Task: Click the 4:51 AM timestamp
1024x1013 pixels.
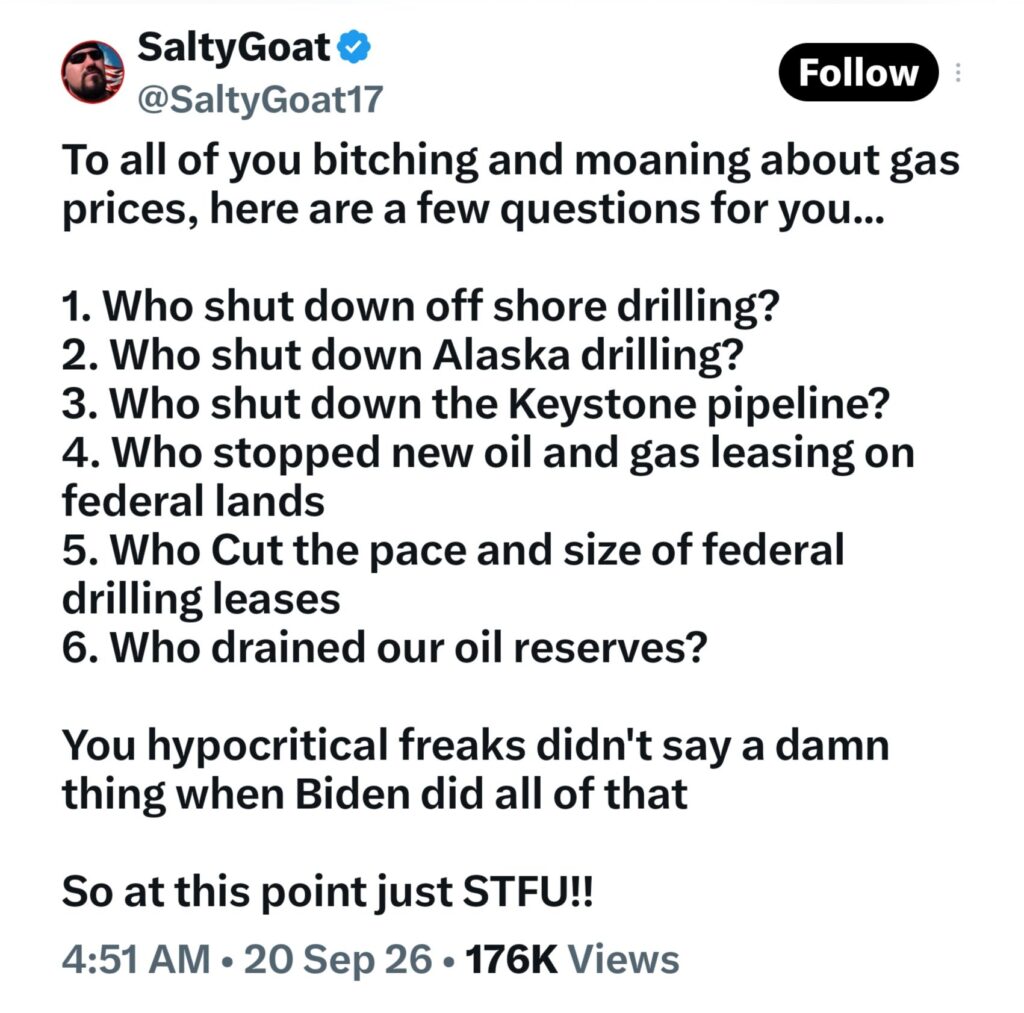Action: 136,959
